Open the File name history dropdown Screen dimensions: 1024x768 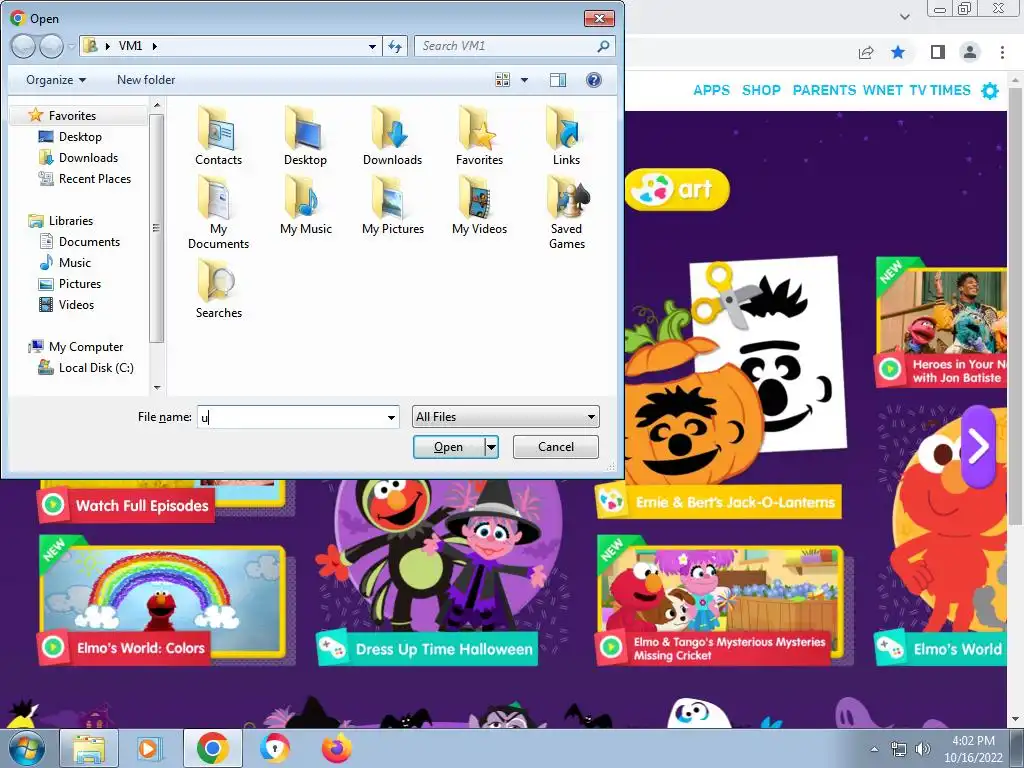coord(391,417)
